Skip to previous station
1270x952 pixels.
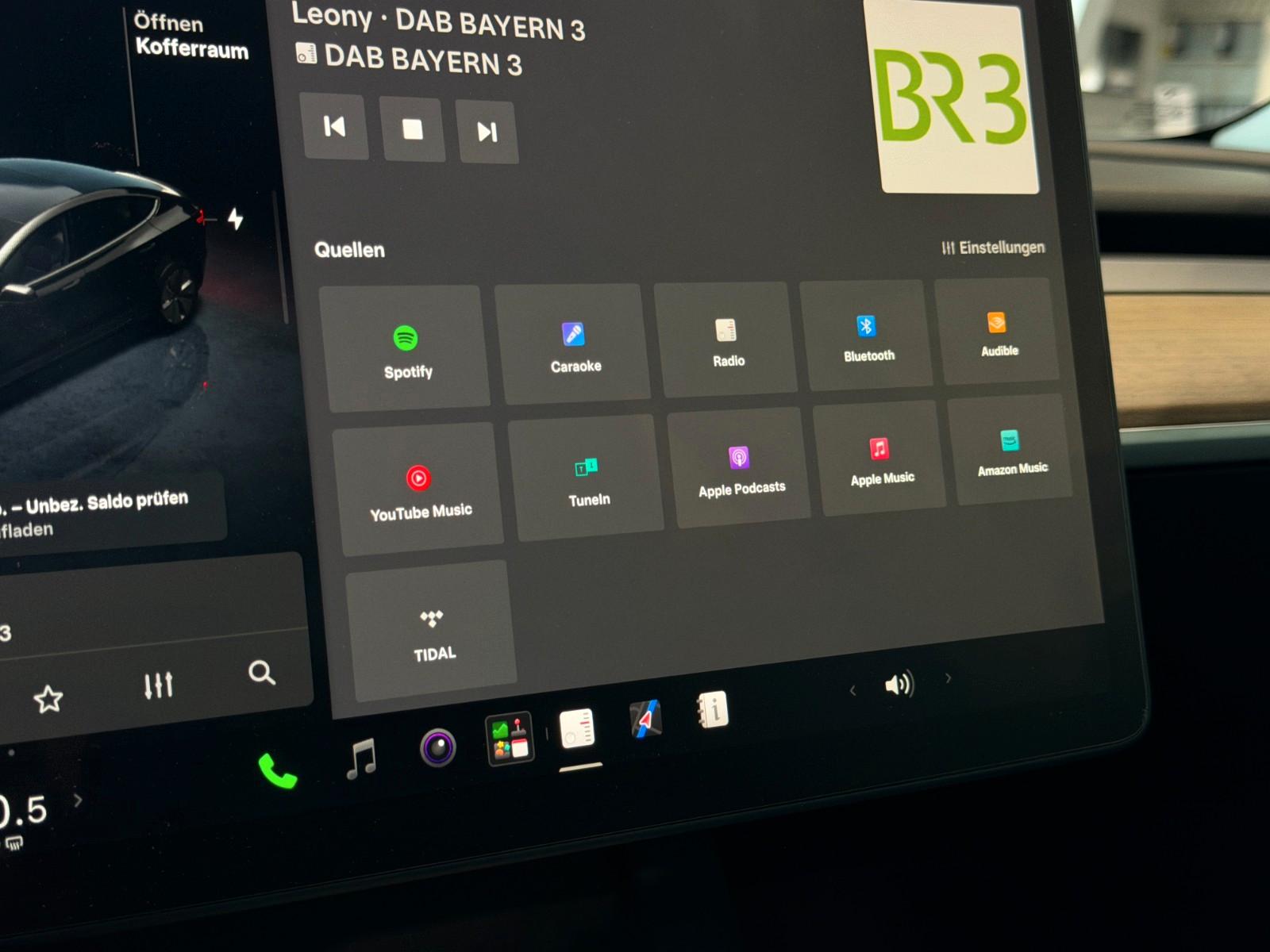pos(334,126)
